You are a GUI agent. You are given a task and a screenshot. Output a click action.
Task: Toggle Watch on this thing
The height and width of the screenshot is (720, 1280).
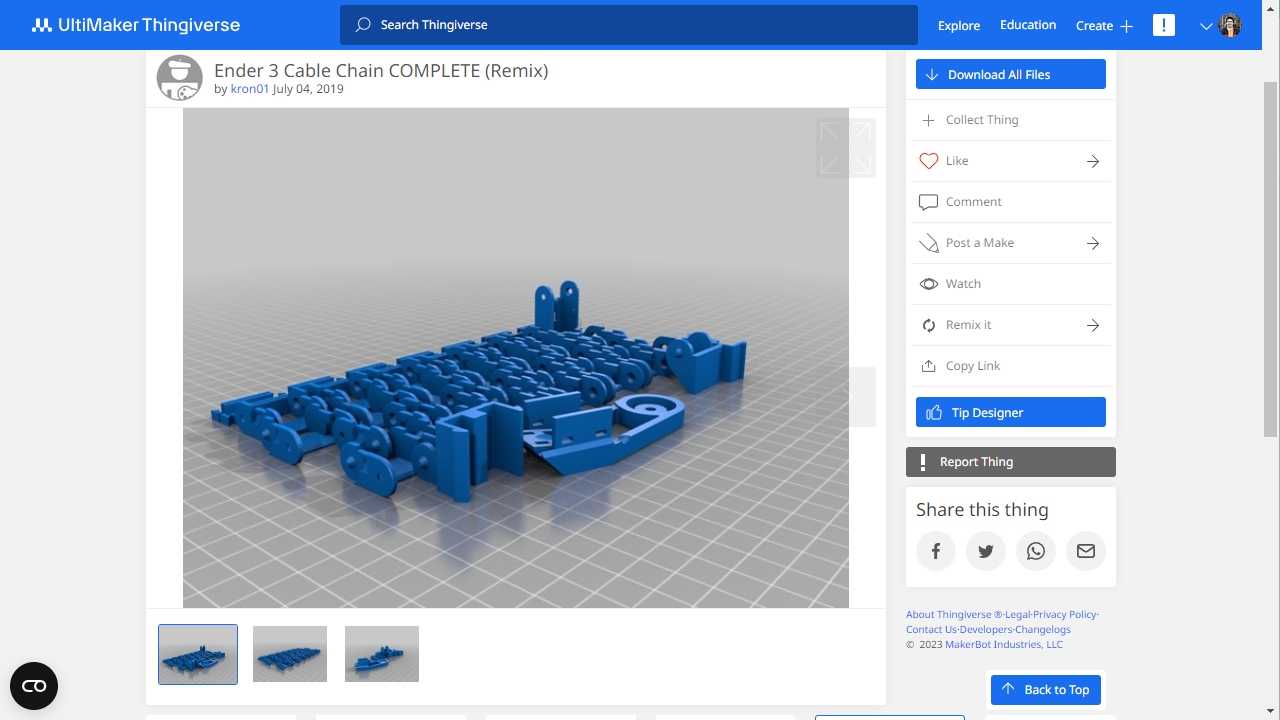pos(962,284)
